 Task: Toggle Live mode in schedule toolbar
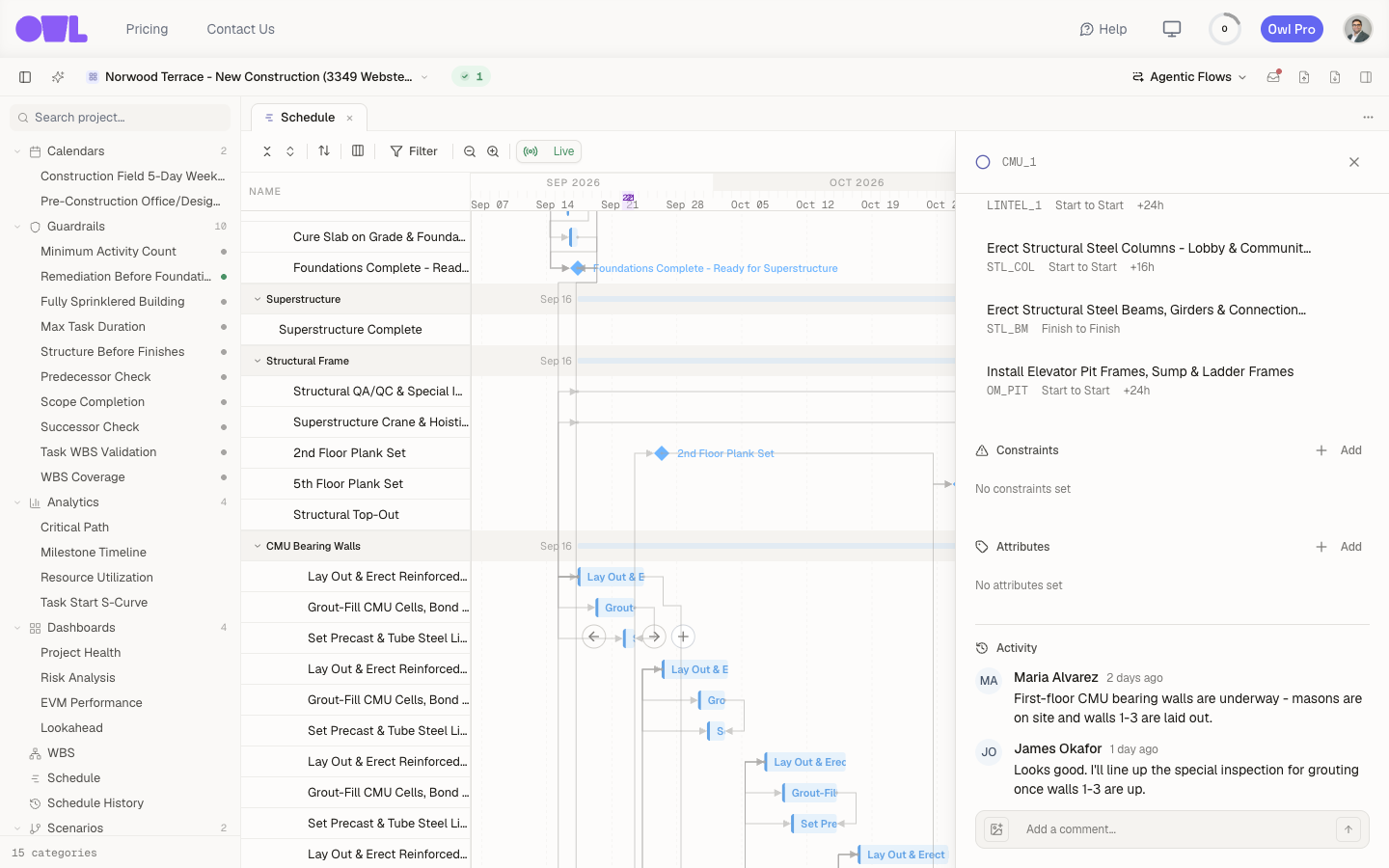[x=550, y=151]
